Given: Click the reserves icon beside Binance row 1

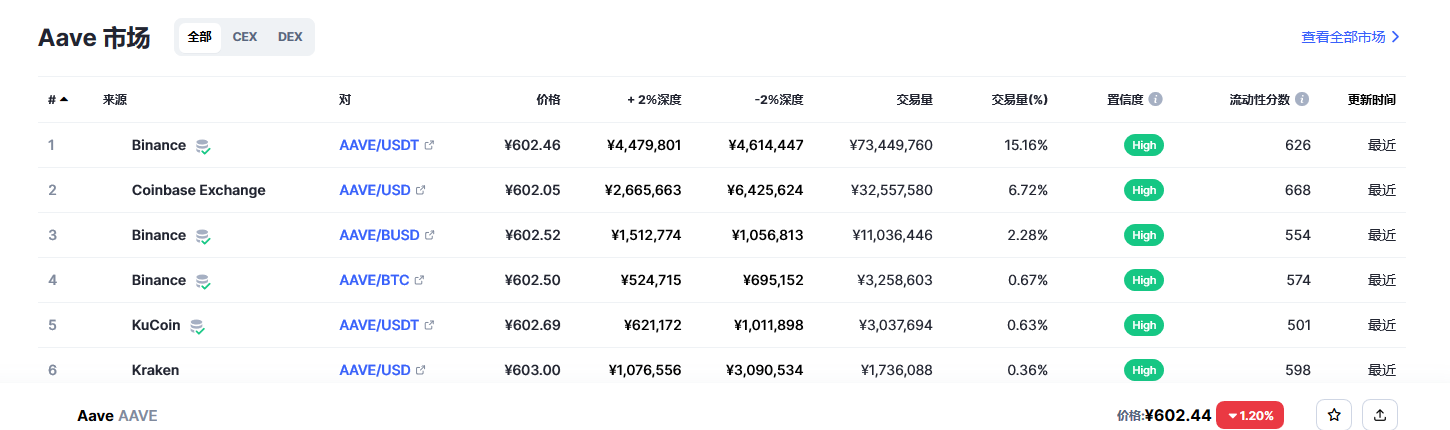Looking at the screenshot, I should [203, 146].
